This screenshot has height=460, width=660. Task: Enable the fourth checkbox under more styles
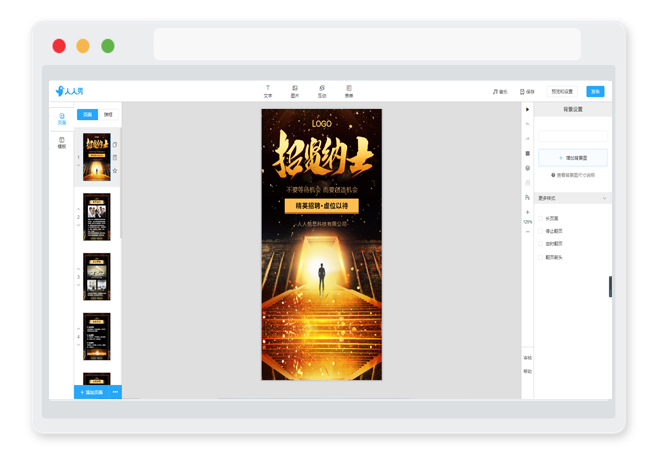541,257
